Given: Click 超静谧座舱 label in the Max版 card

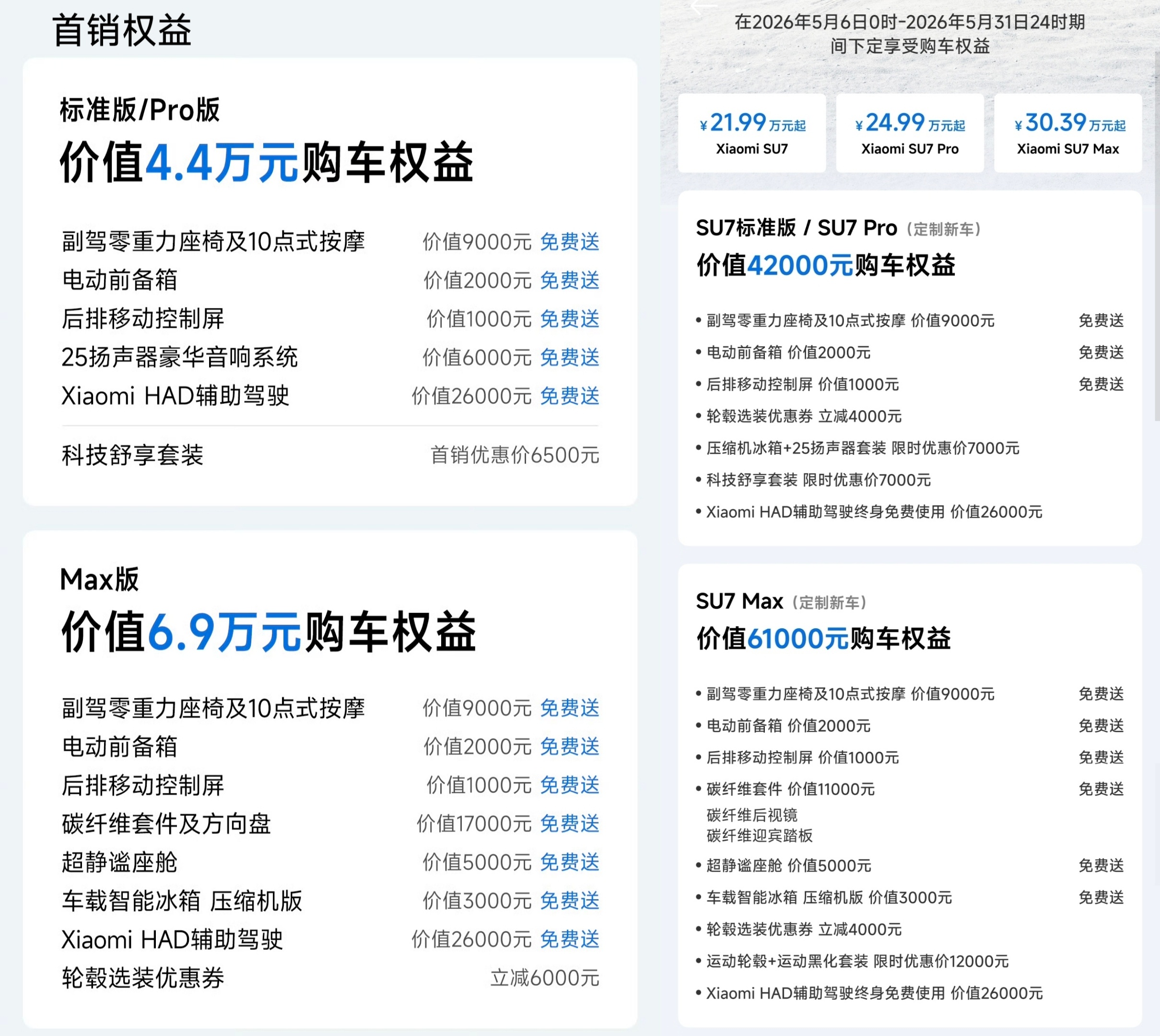Looking at the screenshot, I should tap(119, 862).
